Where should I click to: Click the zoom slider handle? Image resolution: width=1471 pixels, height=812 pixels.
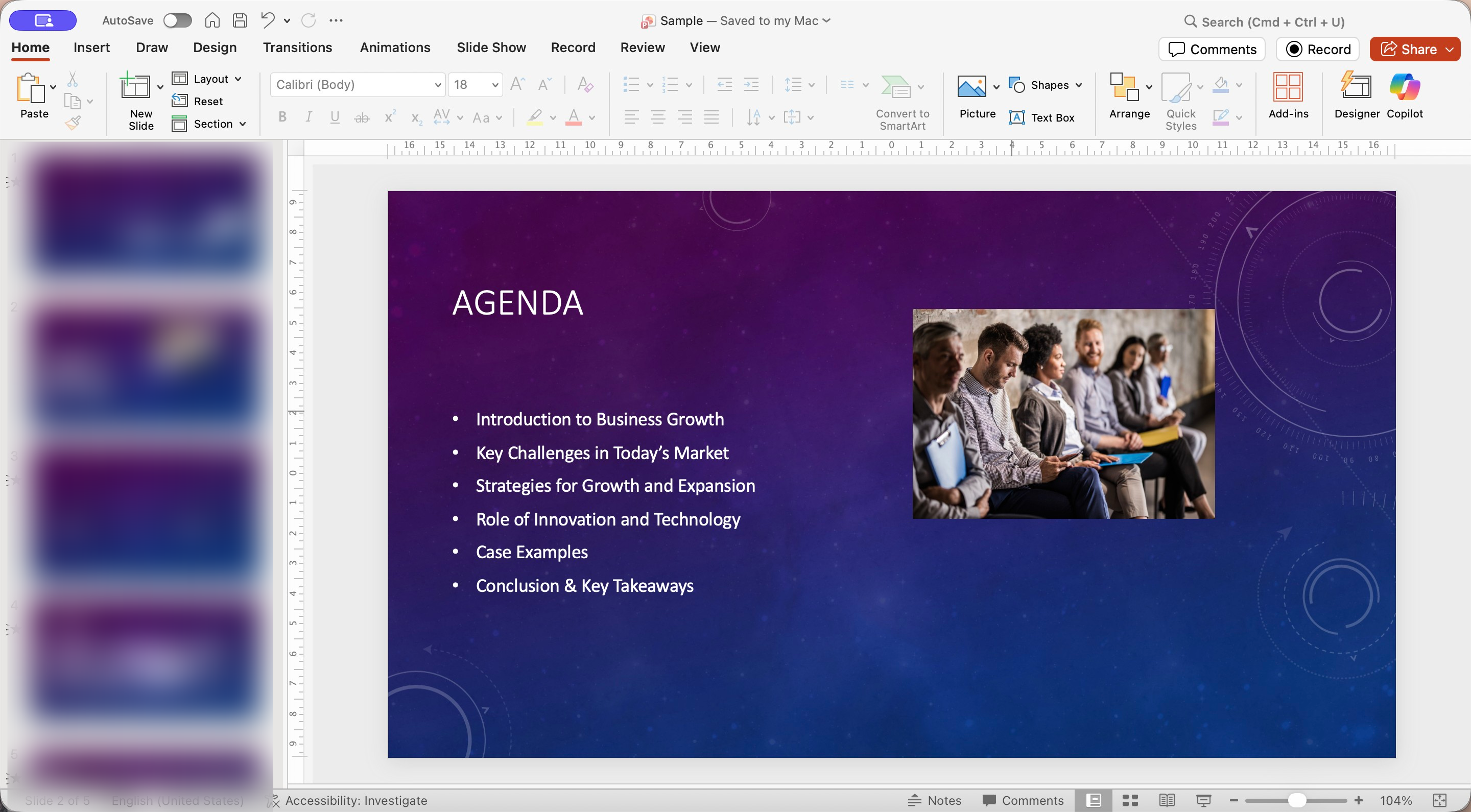coord(1297,801)
